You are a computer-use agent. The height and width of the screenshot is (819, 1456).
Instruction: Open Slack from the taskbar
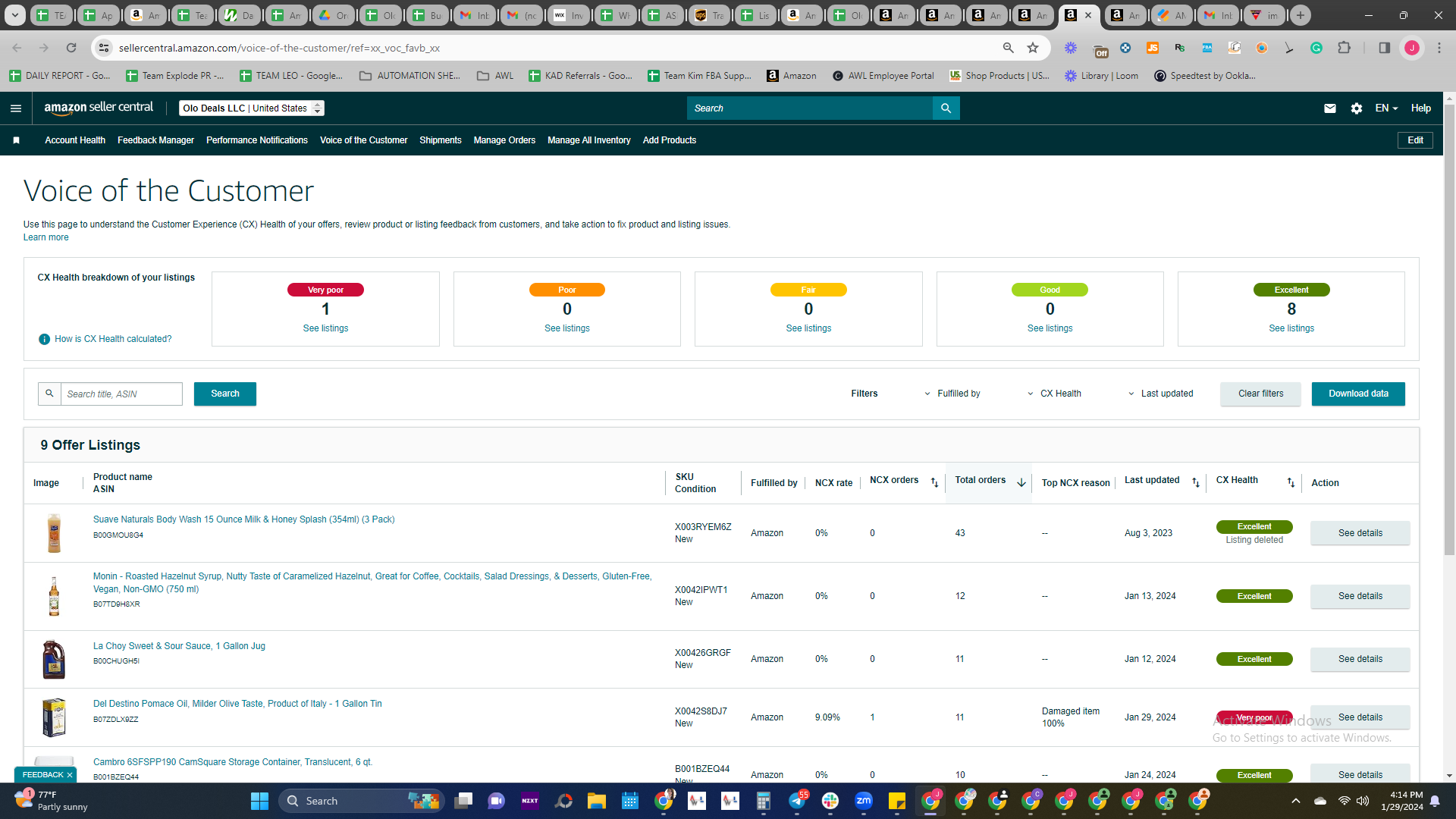click(830, 801)
